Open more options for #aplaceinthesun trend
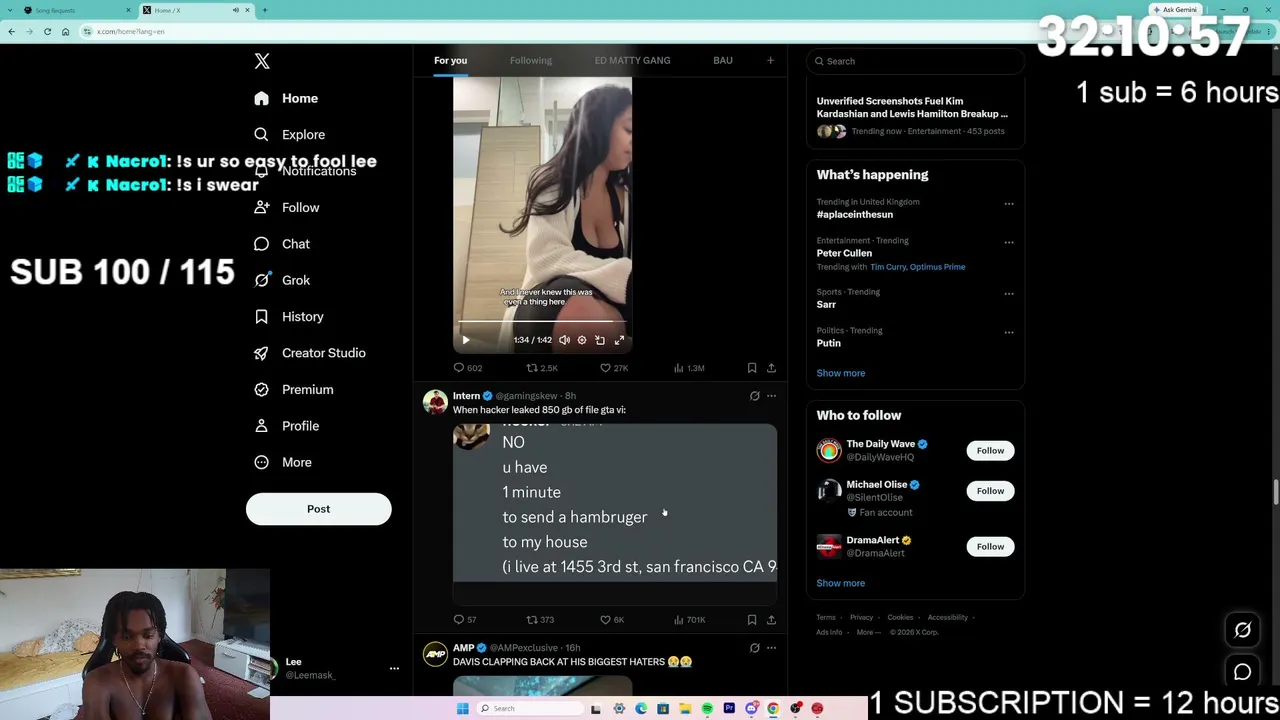Screen dimensions: 1280x720 click(1009, 204)
